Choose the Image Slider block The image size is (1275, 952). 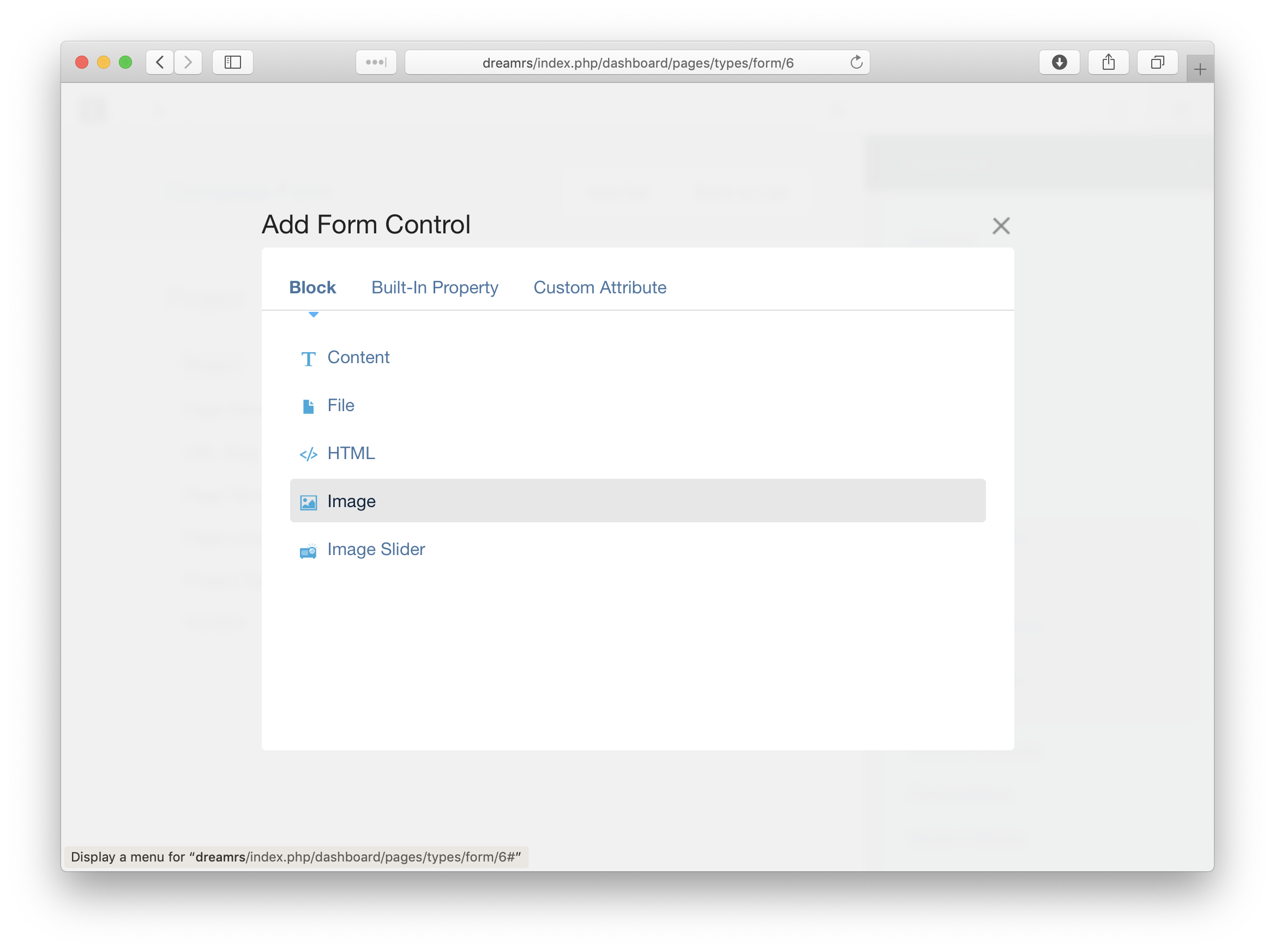pyautogui.click(x=376, y=550)
